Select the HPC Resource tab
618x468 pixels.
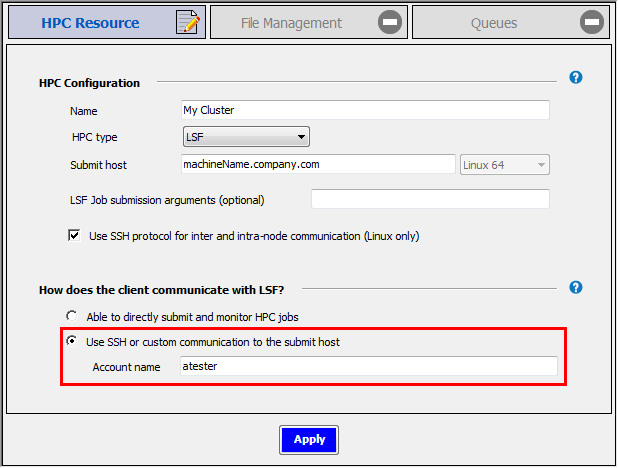point(90,23)
